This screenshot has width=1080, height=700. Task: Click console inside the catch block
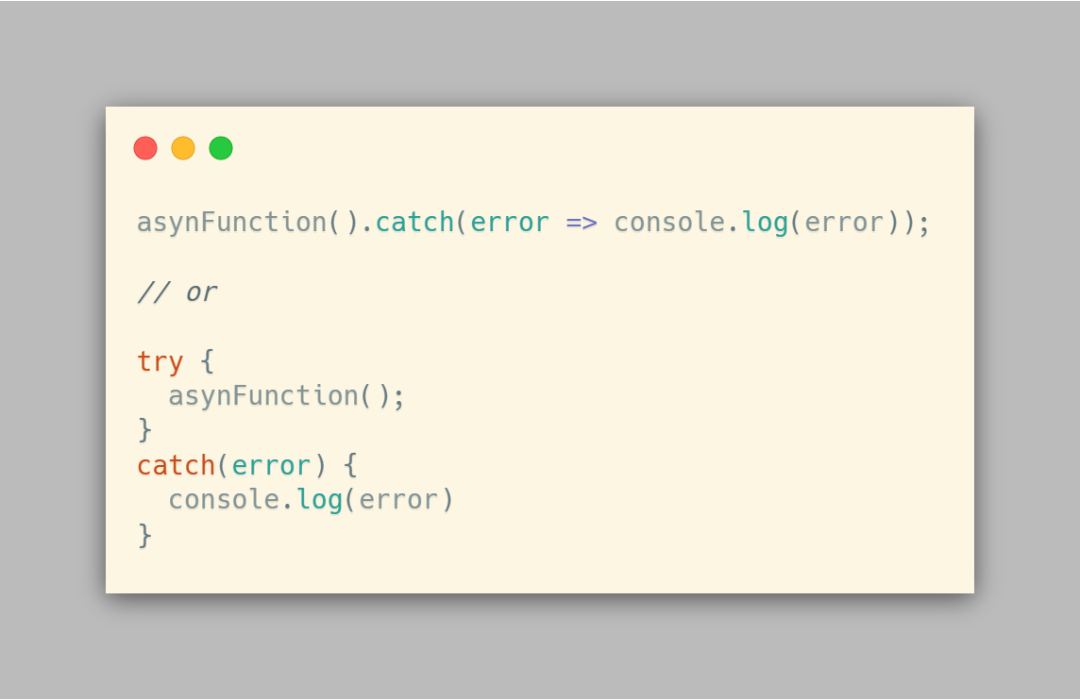223,500
